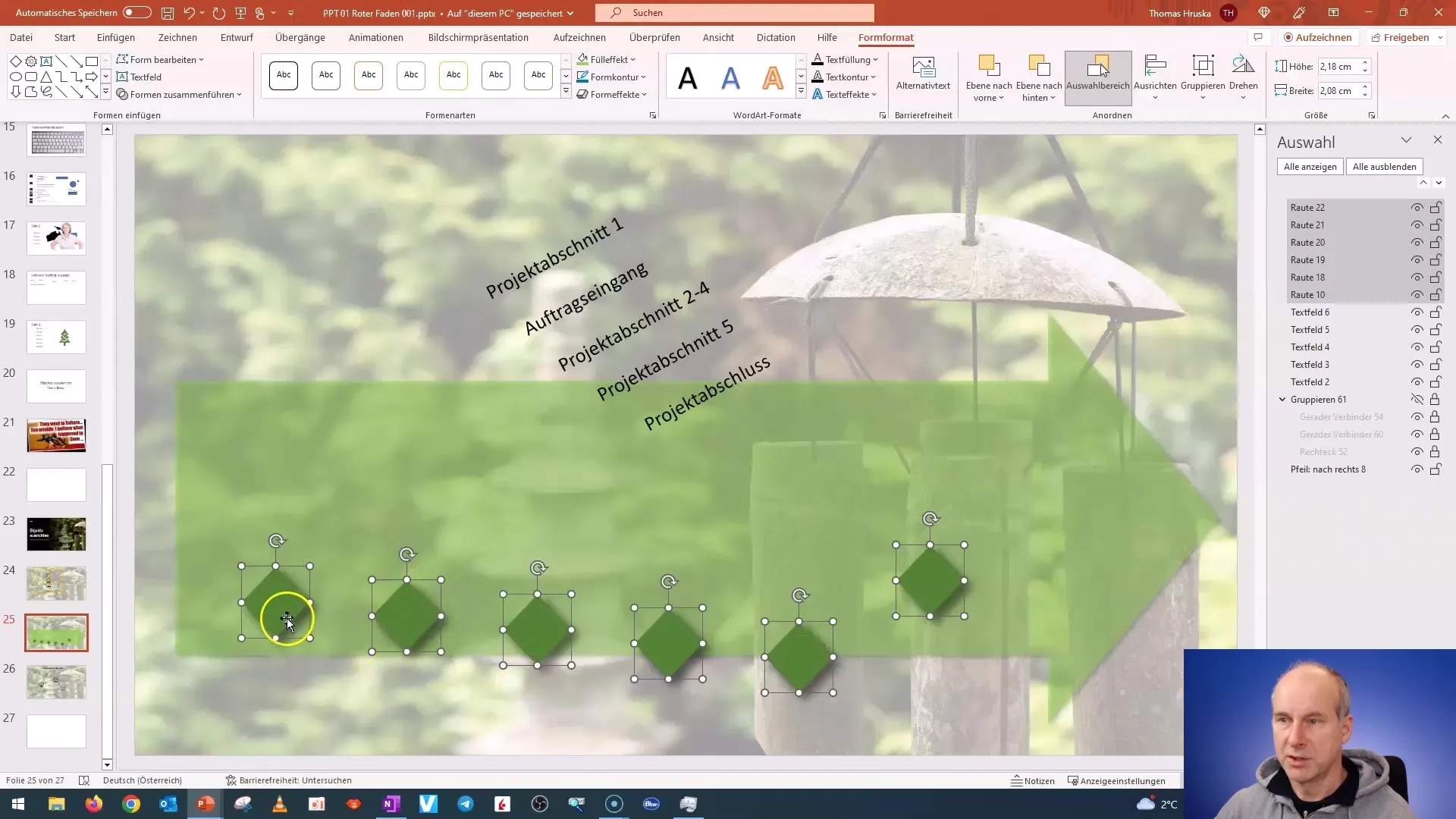This screenshot has height=819, width=1456.
Task: Open the Gruppieren menu icon
Action: 1203,67
